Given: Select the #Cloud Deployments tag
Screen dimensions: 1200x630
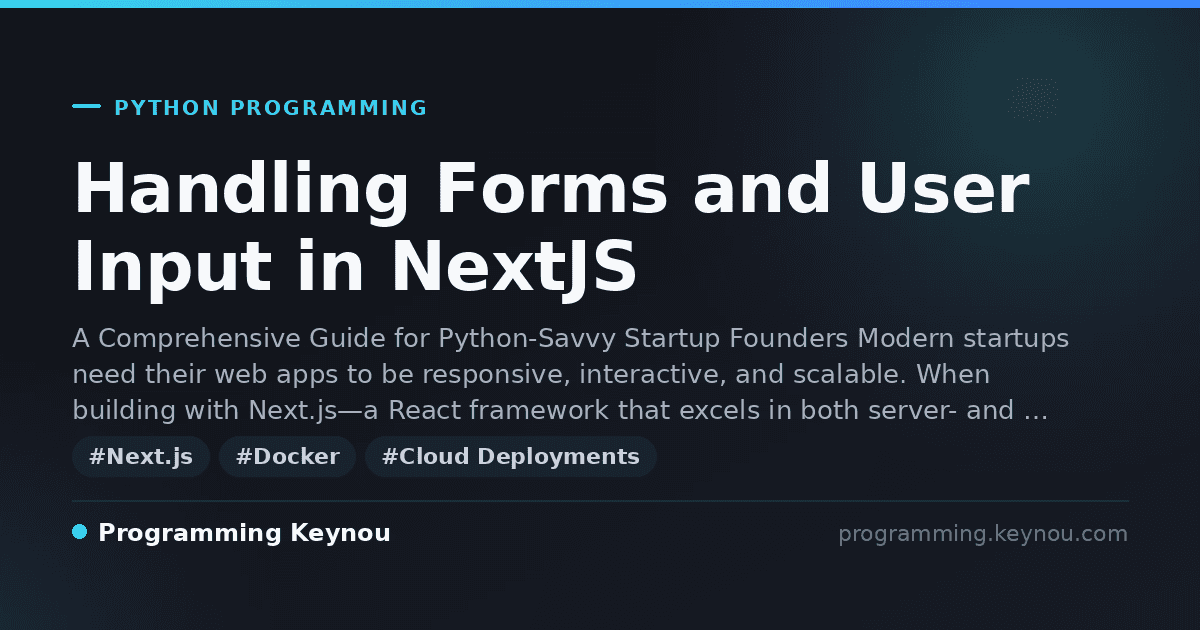Looking at the screenshot, I should coord(511,457).
